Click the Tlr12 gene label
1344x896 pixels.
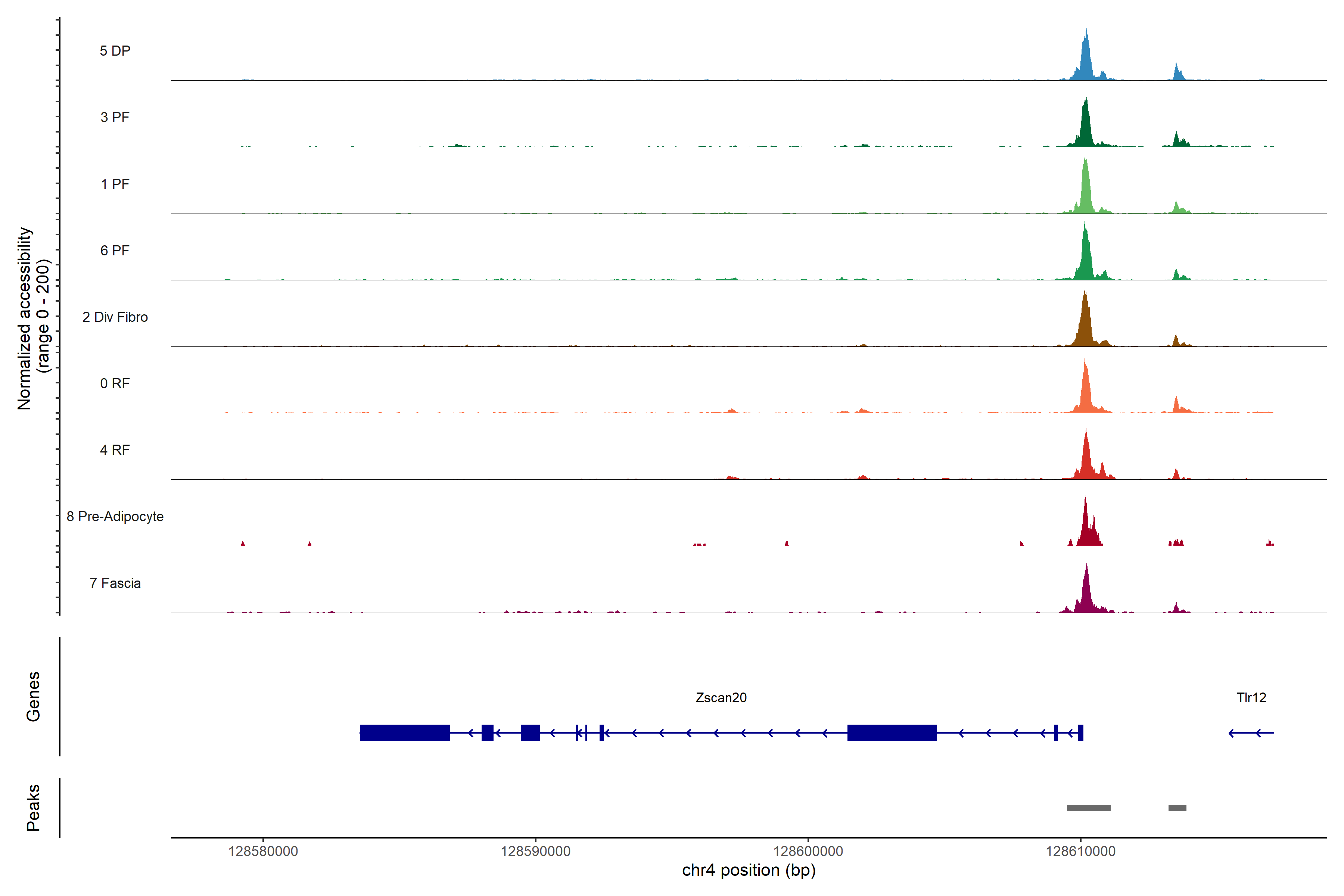pos(1251,698)
